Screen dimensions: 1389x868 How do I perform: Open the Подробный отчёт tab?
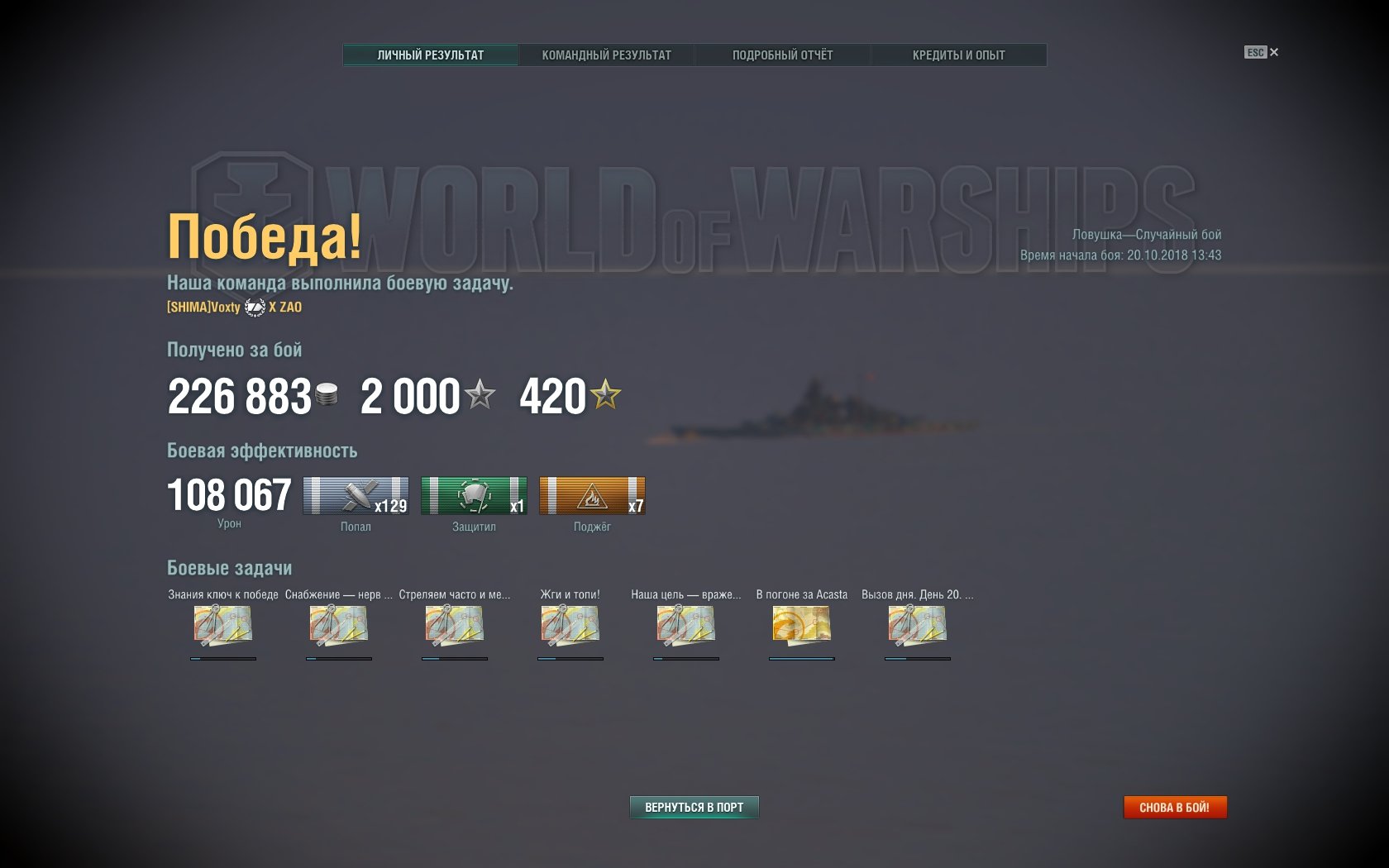(782, 55)
